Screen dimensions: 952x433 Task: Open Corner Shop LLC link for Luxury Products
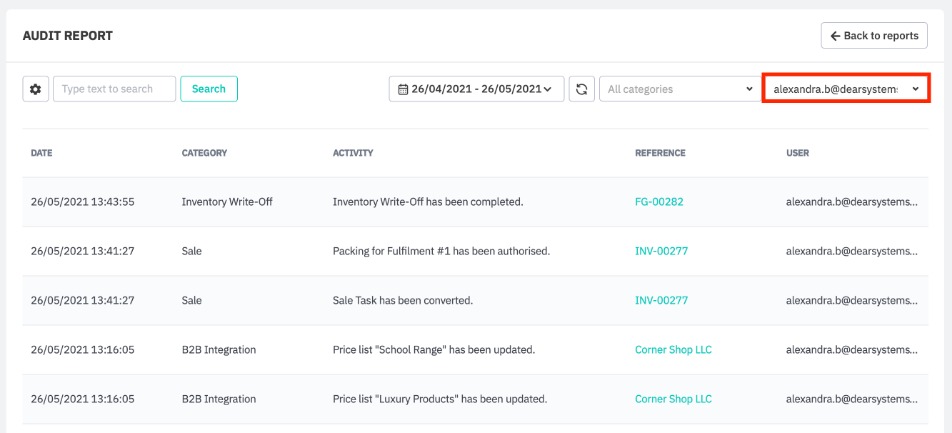[x=673, y=399]
